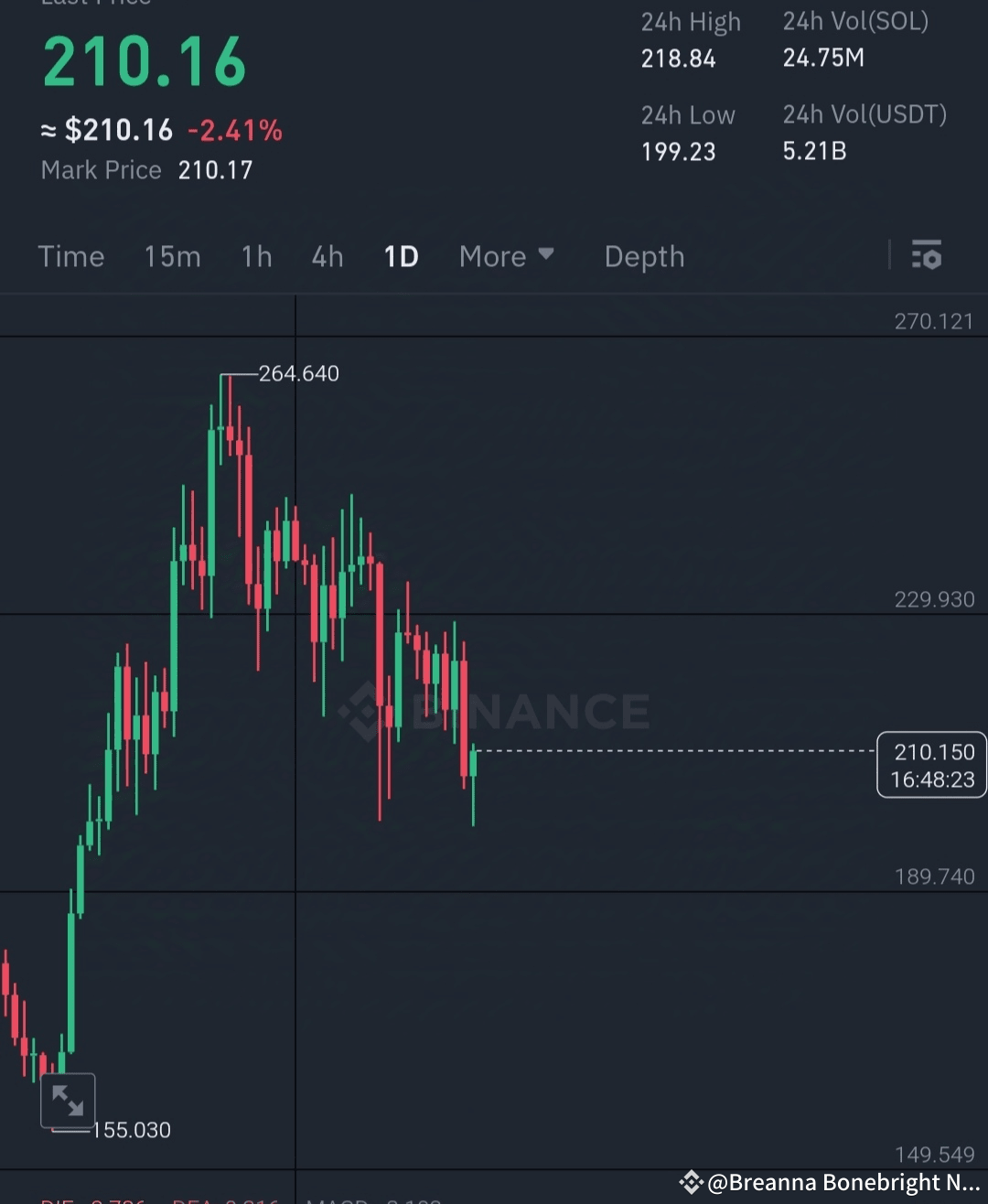Image resolution: width=988 pixels, height=1204 pixels.
Task: Tap the fullscreen expand chart icon
Action: 68,1101
